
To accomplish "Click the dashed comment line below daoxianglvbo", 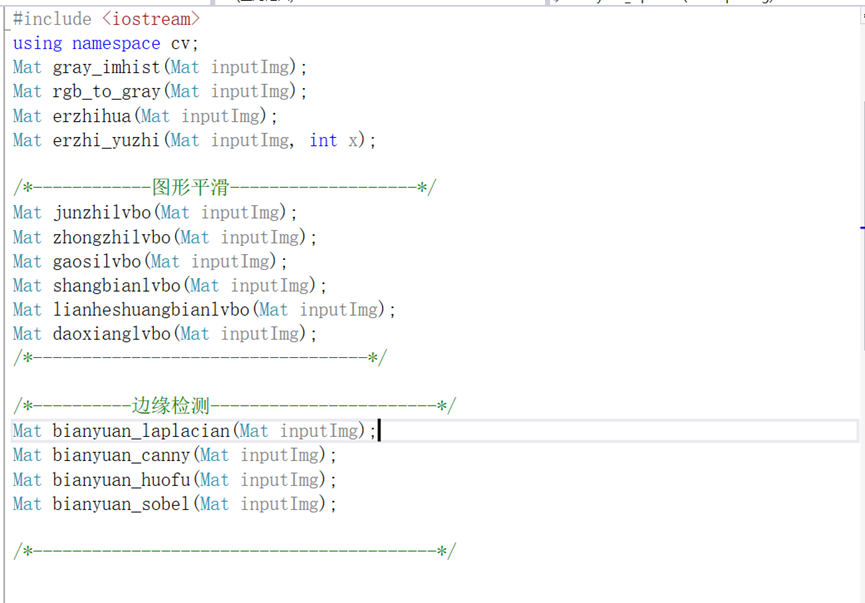I will pyautogui.click(x=200, y=358).
